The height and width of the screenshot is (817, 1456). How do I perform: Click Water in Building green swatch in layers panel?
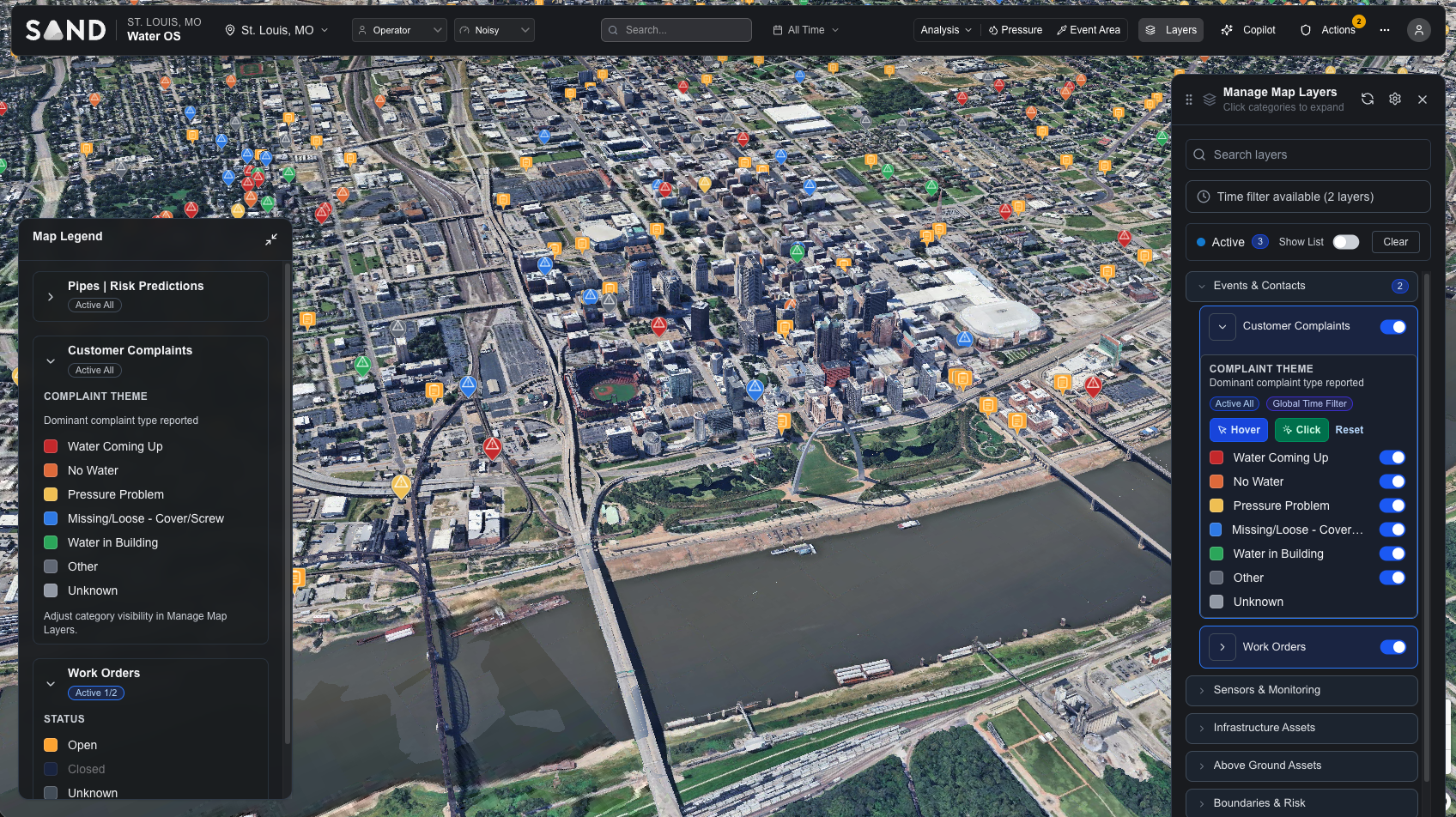1216,554
